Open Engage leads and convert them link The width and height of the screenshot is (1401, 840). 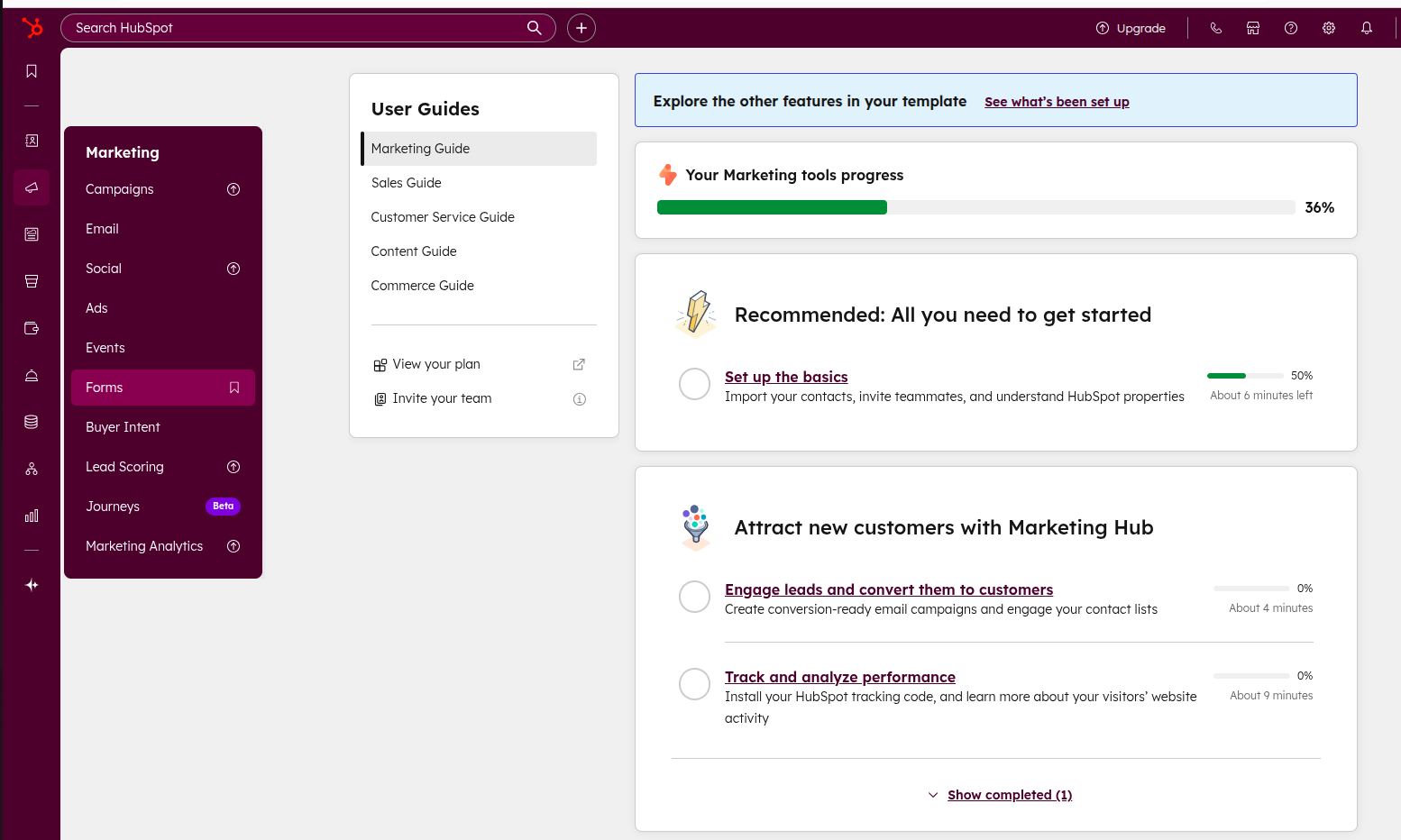(x=889, y=589)
